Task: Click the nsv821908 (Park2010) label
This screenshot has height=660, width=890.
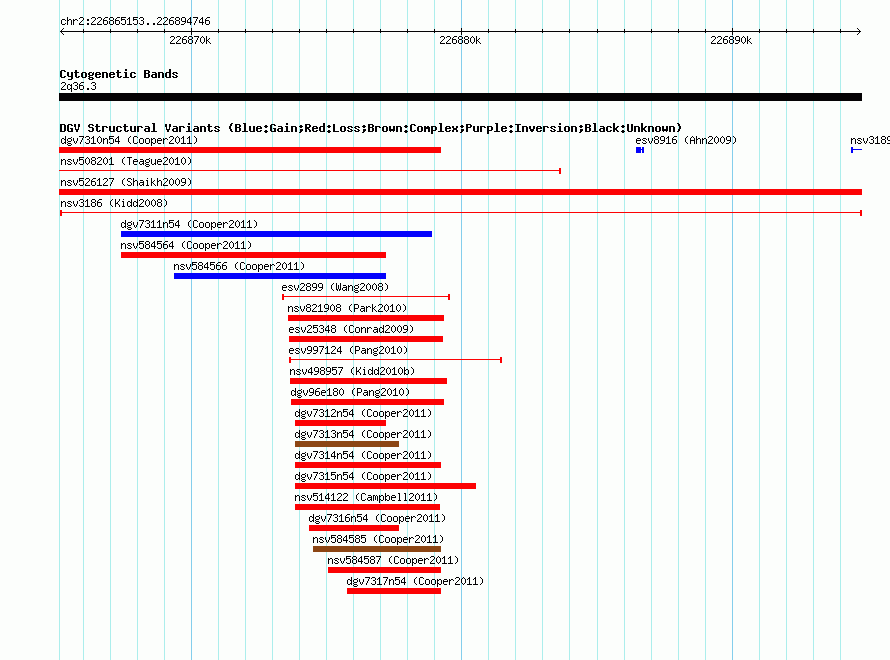Action: click(347, 308)
